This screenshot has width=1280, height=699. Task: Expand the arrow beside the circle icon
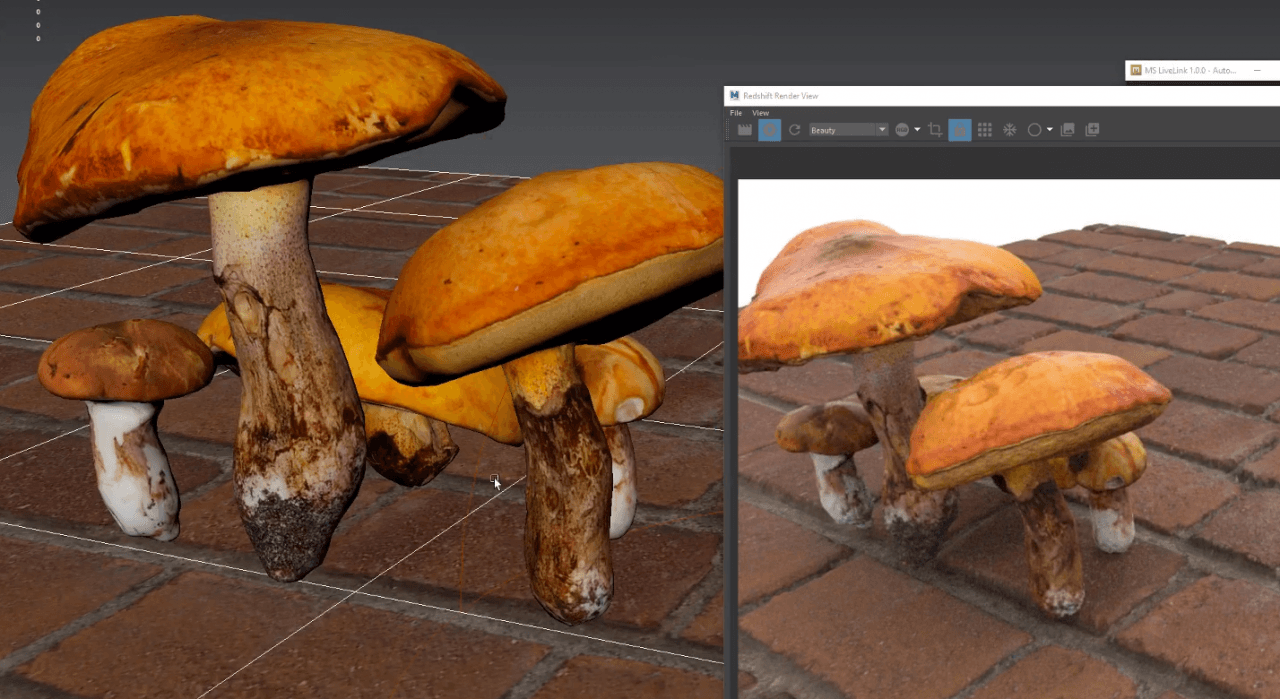1049,130
